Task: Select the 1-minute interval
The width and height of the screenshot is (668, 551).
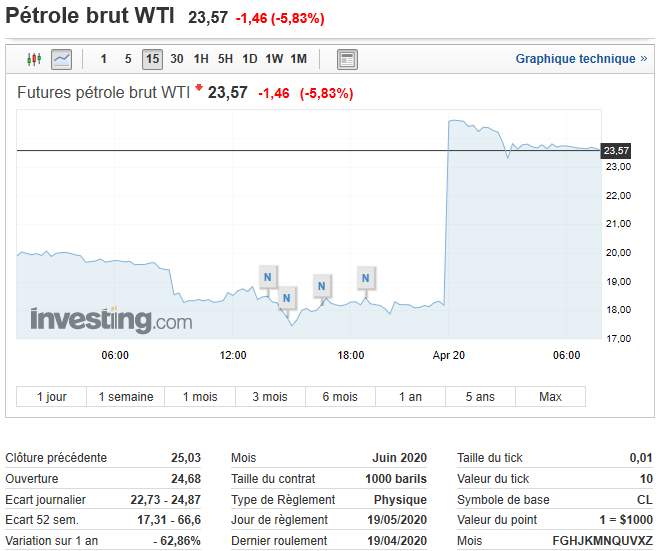Action: tap(104, 59)
